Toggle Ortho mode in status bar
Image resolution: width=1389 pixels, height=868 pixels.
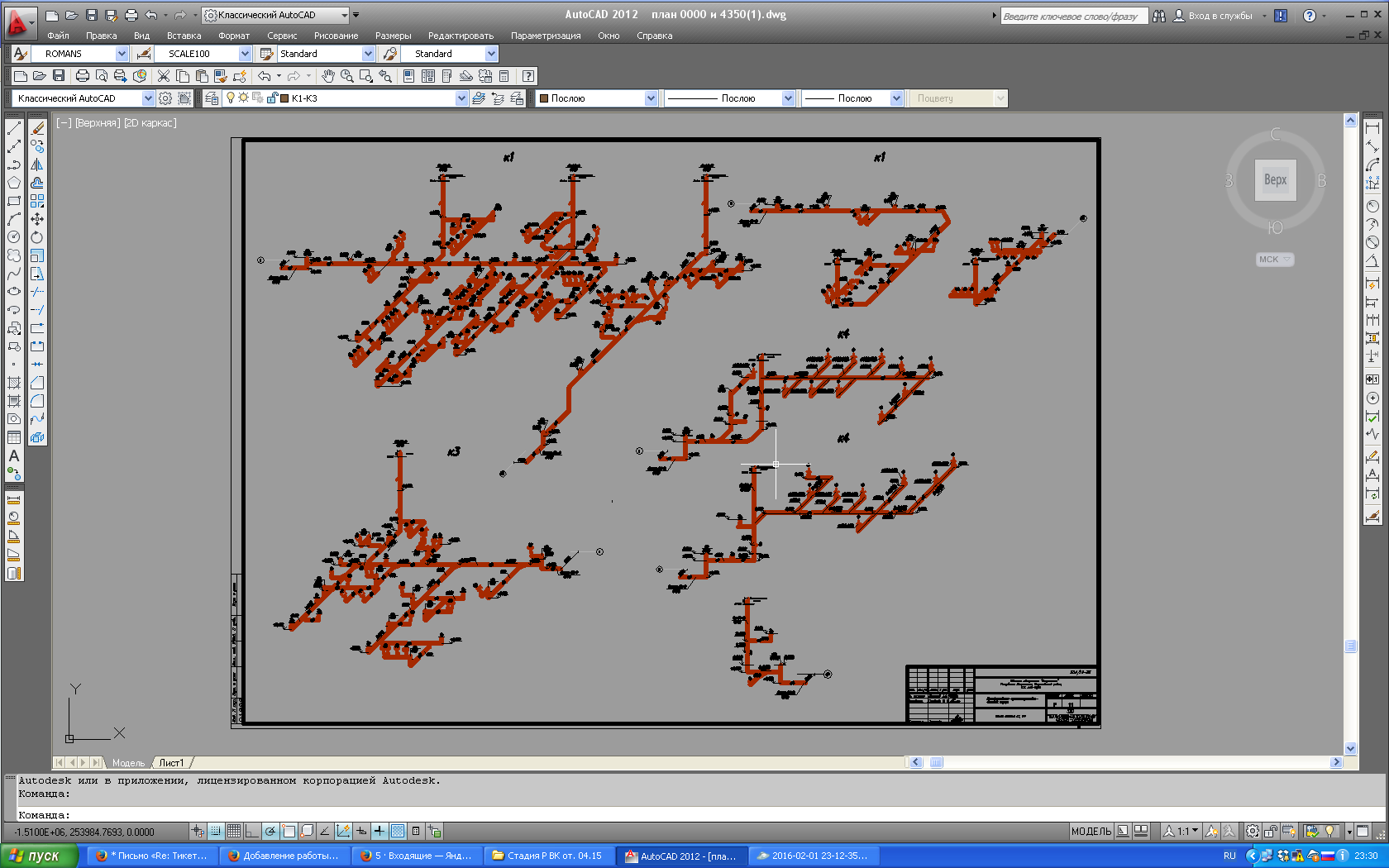252,831
